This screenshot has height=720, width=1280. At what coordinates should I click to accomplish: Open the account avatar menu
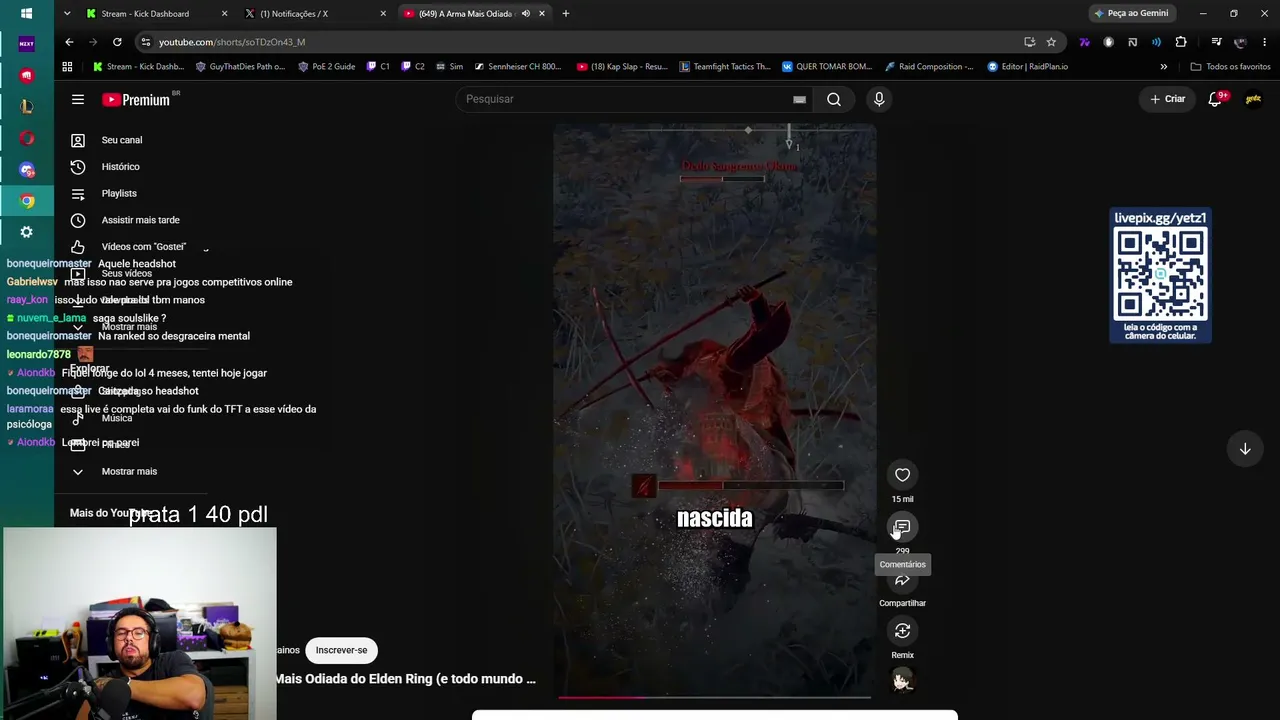[x=1253, y=99]
